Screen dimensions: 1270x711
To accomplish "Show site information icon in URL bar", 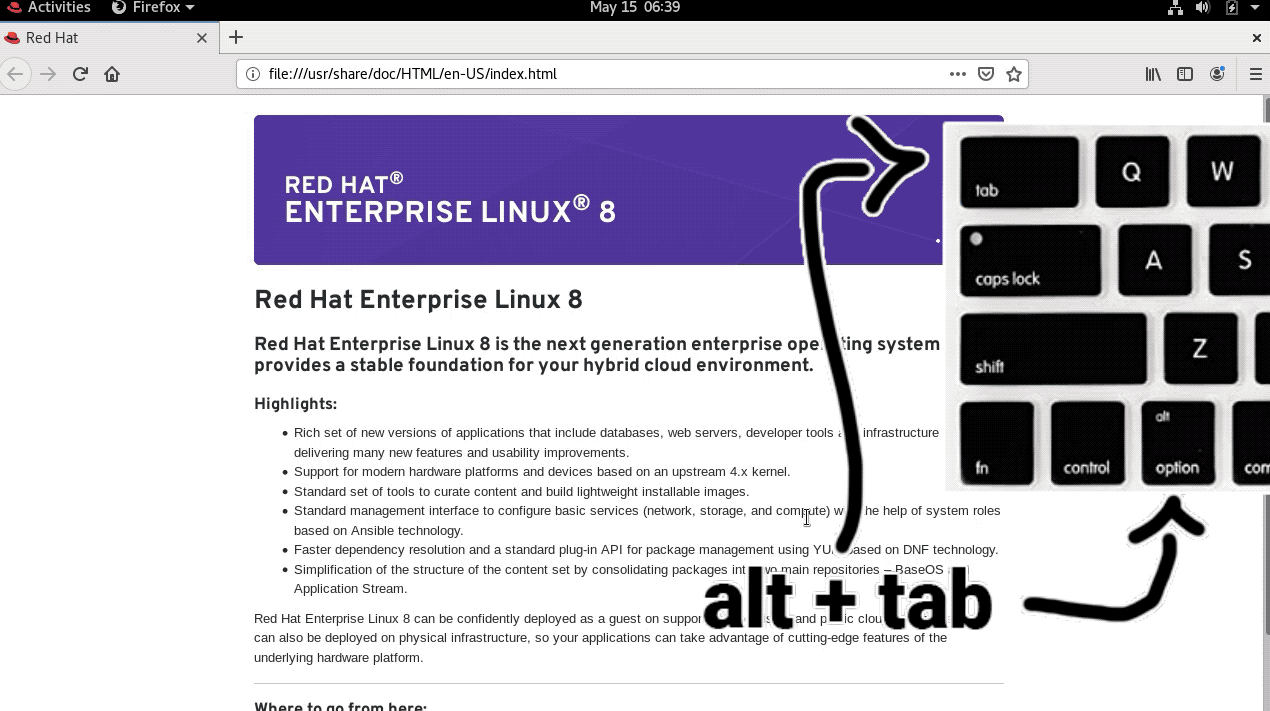I will click(x=252, y=74).
